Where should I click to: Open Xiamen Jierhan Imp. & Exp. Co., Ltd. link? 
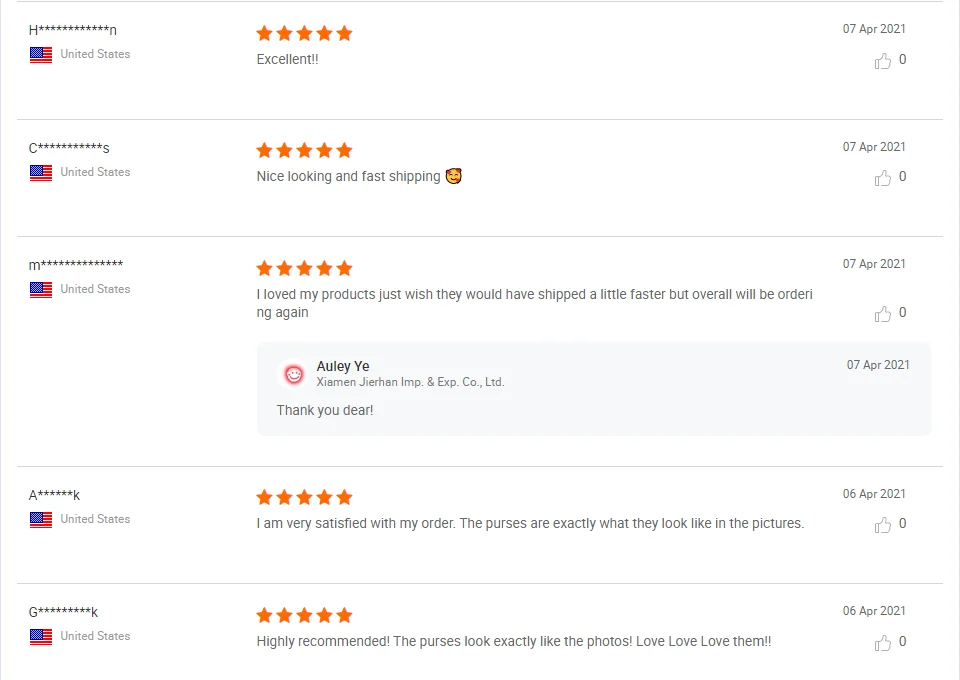(x=410, y=382)
